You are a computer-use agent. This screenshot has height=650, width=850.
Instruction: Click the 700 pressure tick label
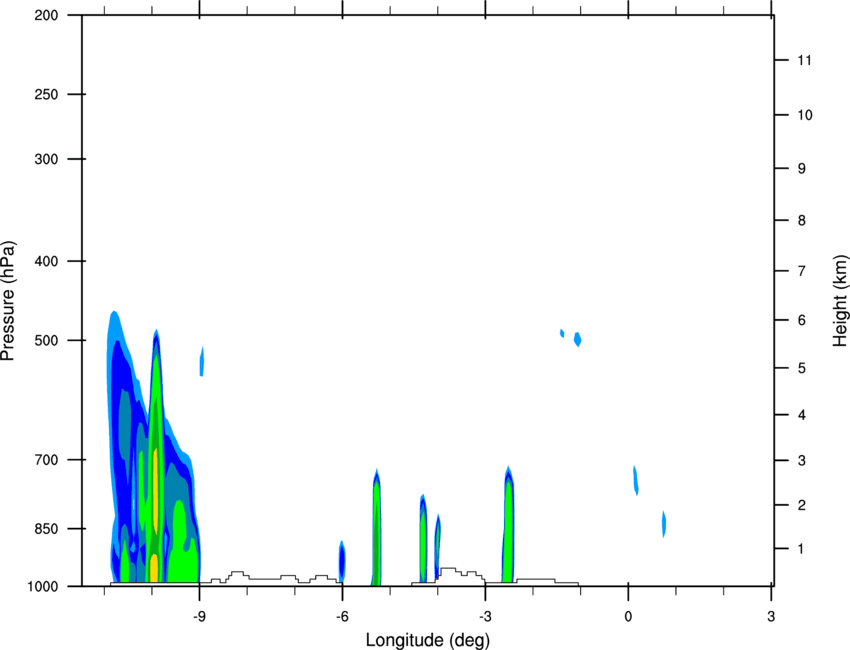(x=46, y=460)
